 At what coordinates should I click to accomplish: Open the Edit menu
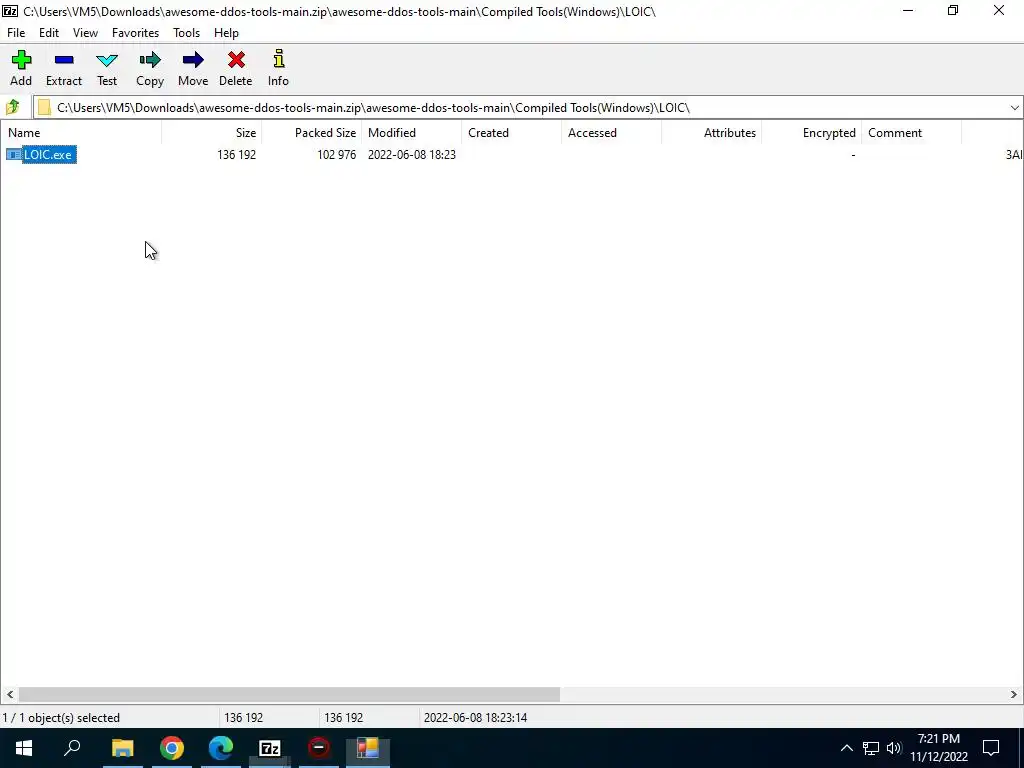point(49,33)
